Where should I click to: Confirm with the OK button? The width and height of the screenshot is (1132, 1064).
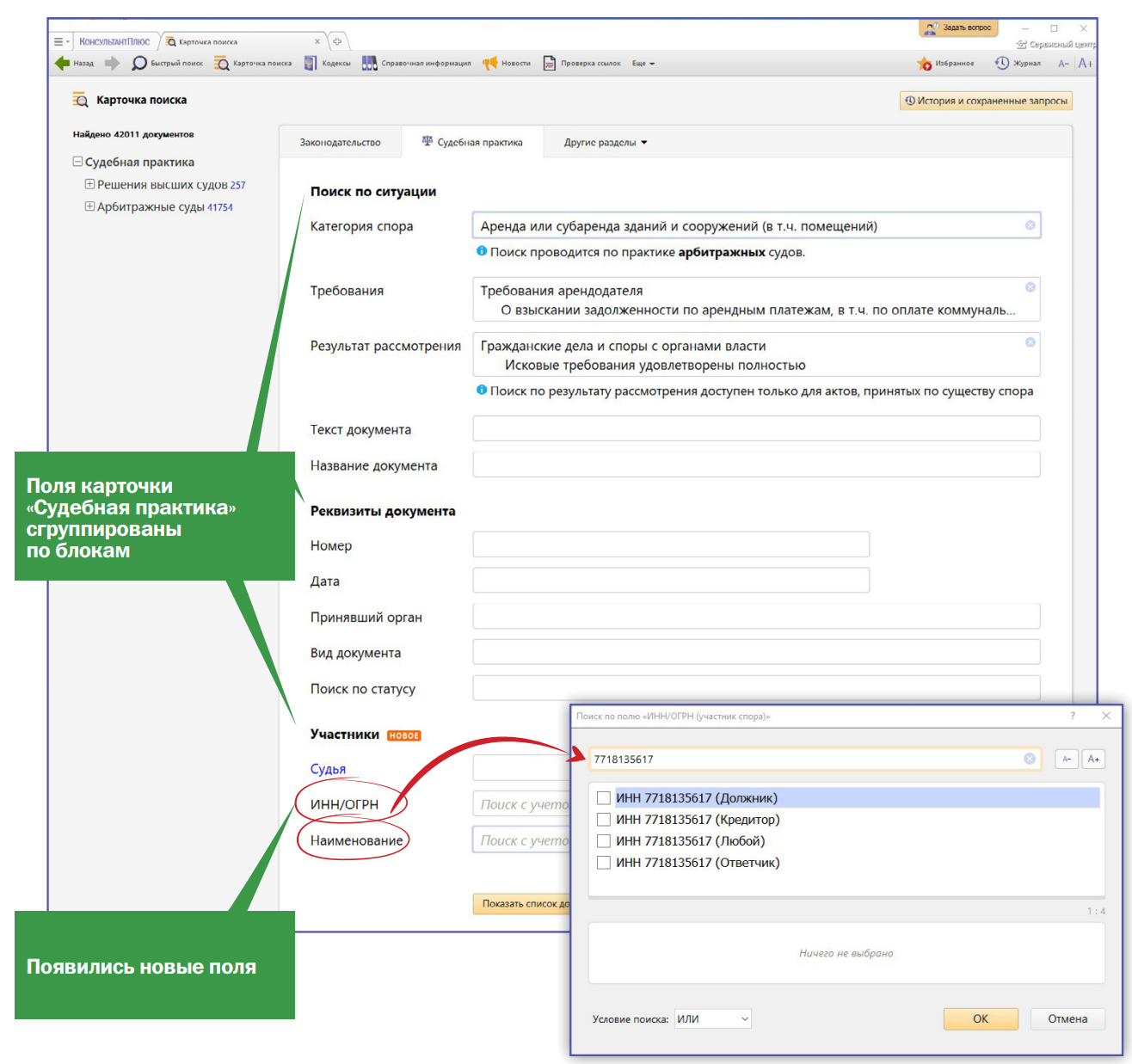(x=981, y=1018)
